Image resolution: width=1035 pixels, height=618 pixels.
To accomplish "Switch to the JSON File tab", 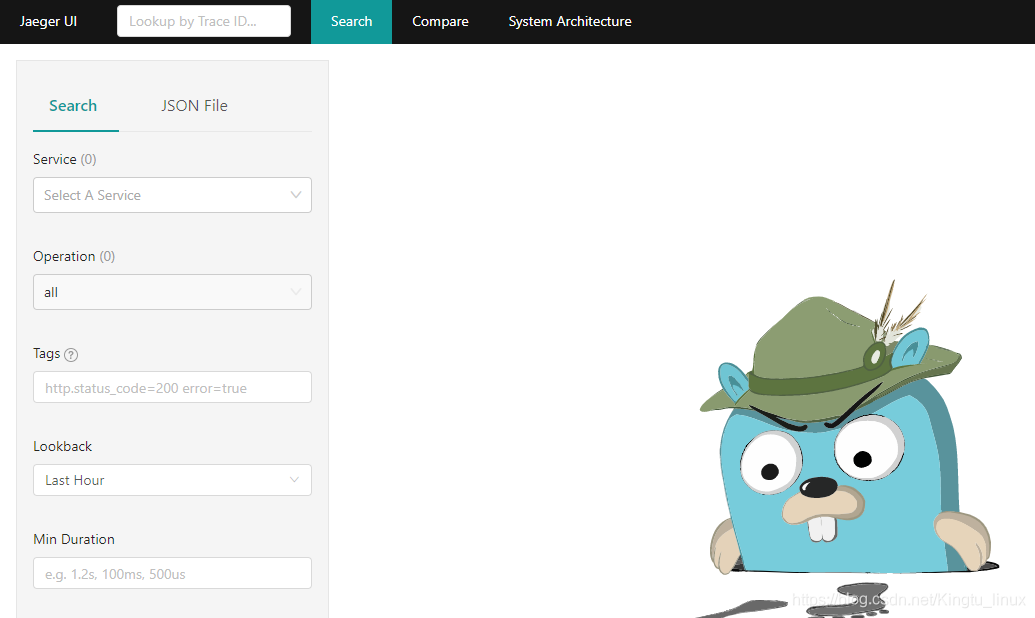I will 194,106.
